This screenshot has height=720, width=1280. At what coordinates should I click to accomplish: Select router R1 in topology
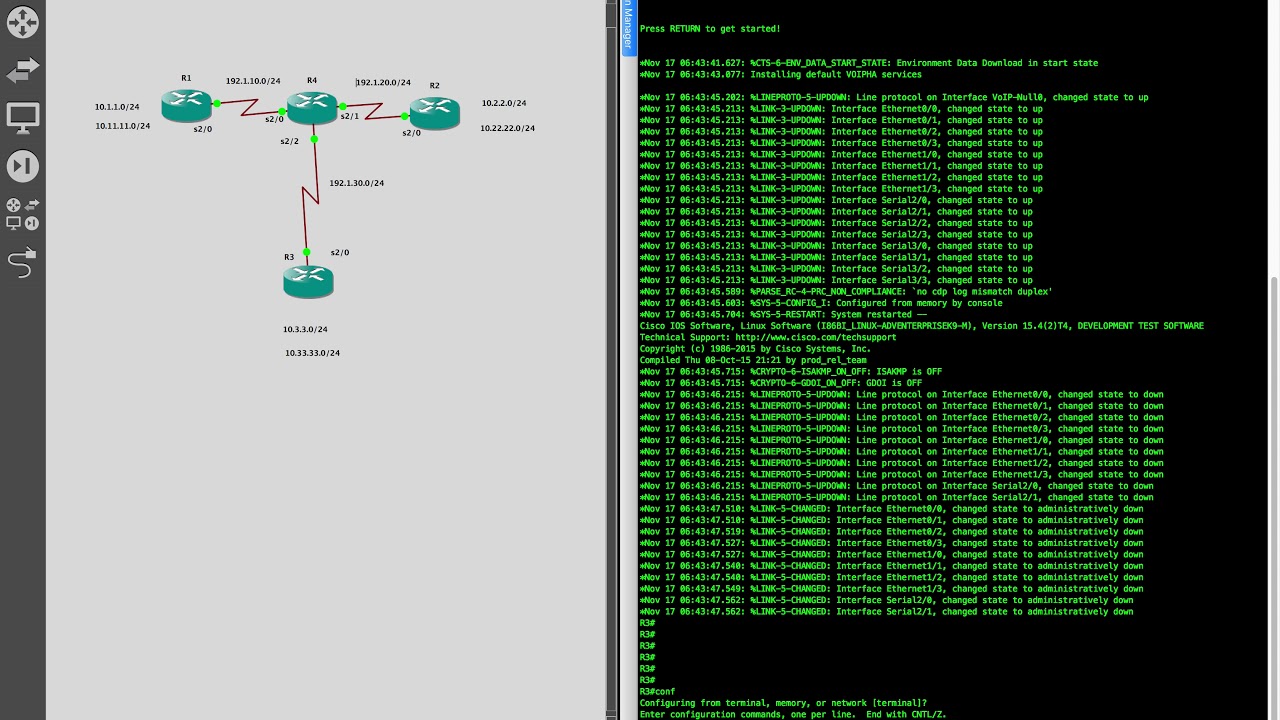click(x=187, y=104)
